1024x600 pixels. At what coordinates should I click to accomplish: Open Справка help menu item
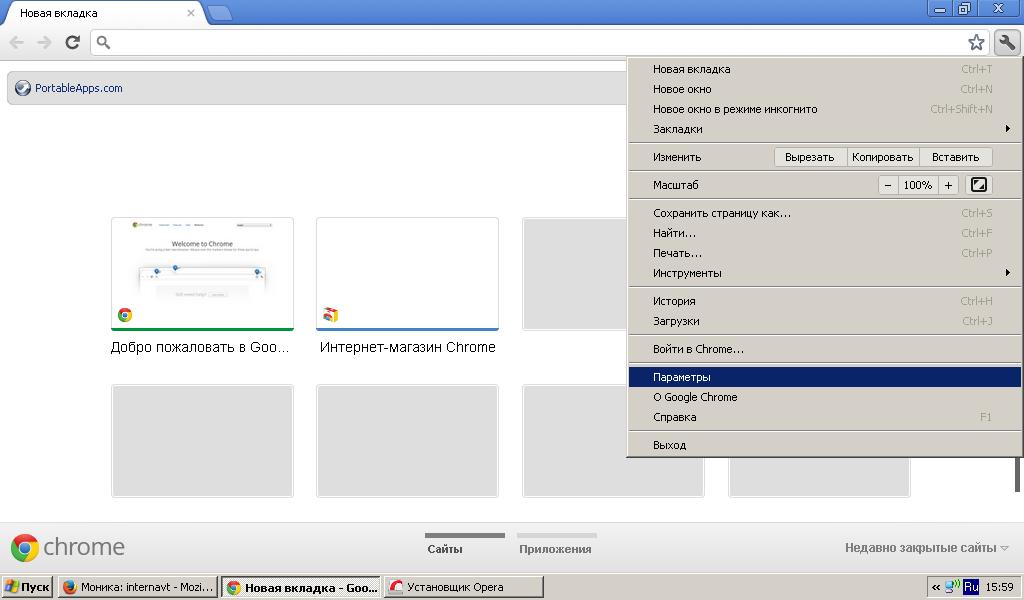pyautogui.click(x=824, y=417)
